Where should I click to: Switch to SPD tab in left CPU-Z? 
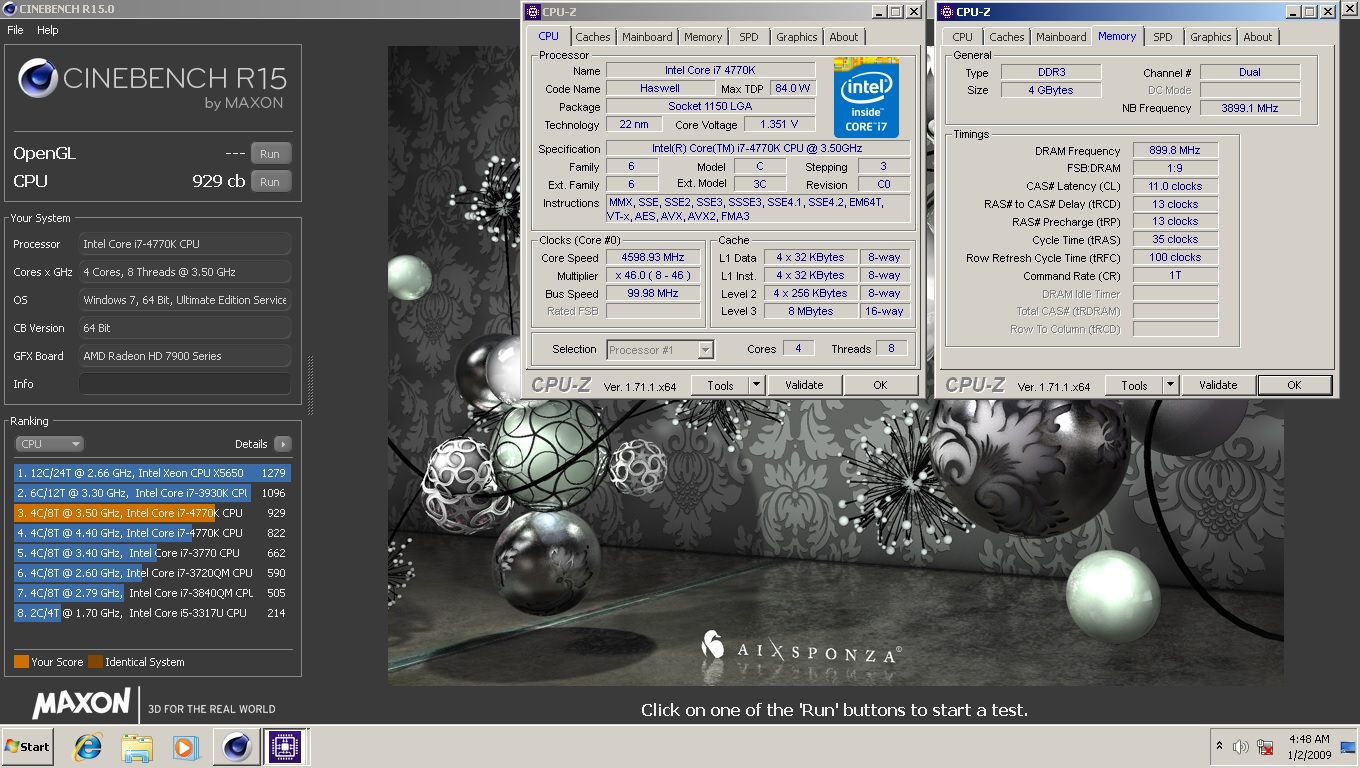[x=749, y=37]
